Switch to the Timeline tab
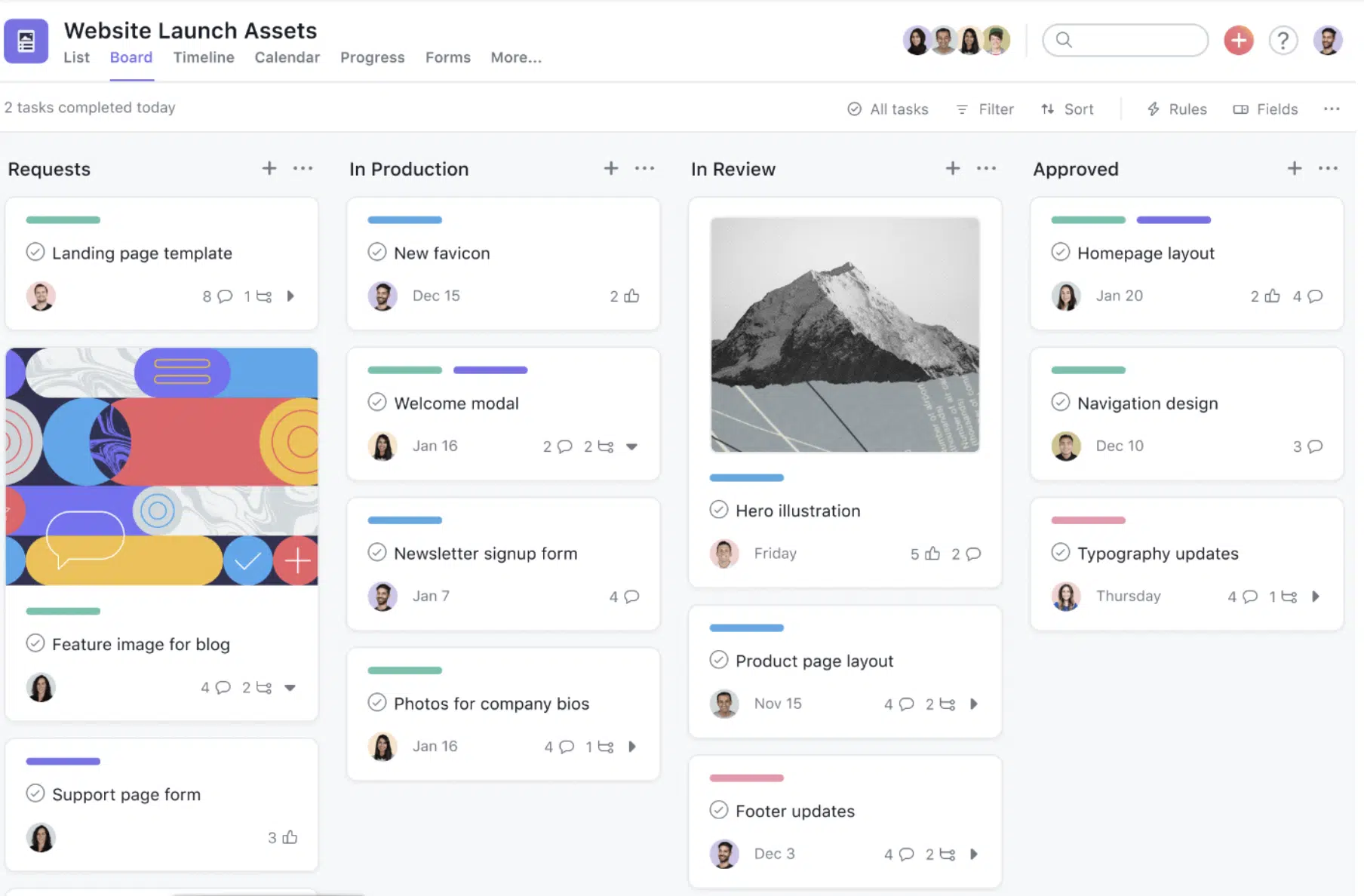This screenshot has width=1364, height=896. pyautogui.click(x=204, y=57)
